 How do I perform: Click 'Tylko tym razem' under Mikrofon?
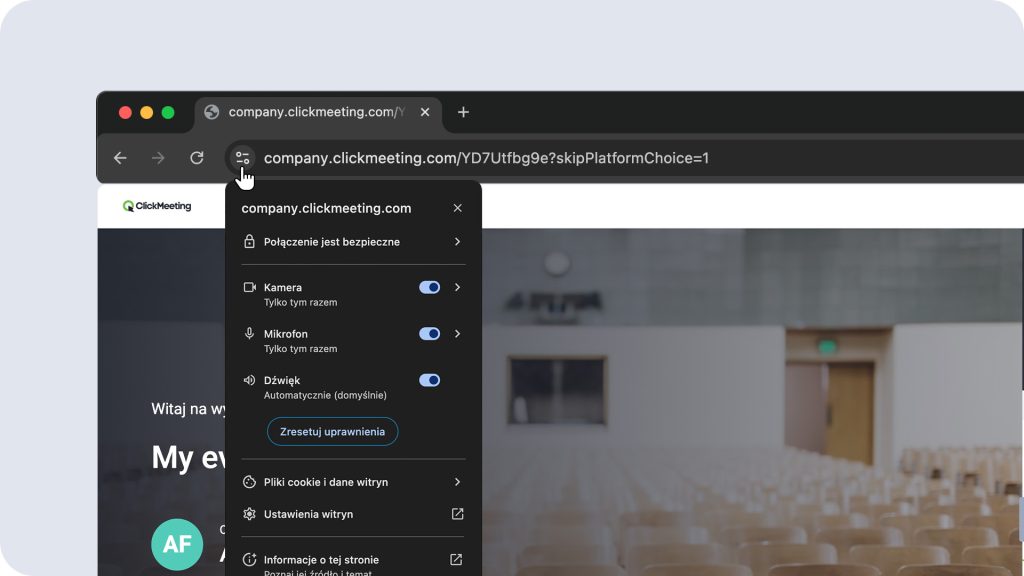coord(300,349)
